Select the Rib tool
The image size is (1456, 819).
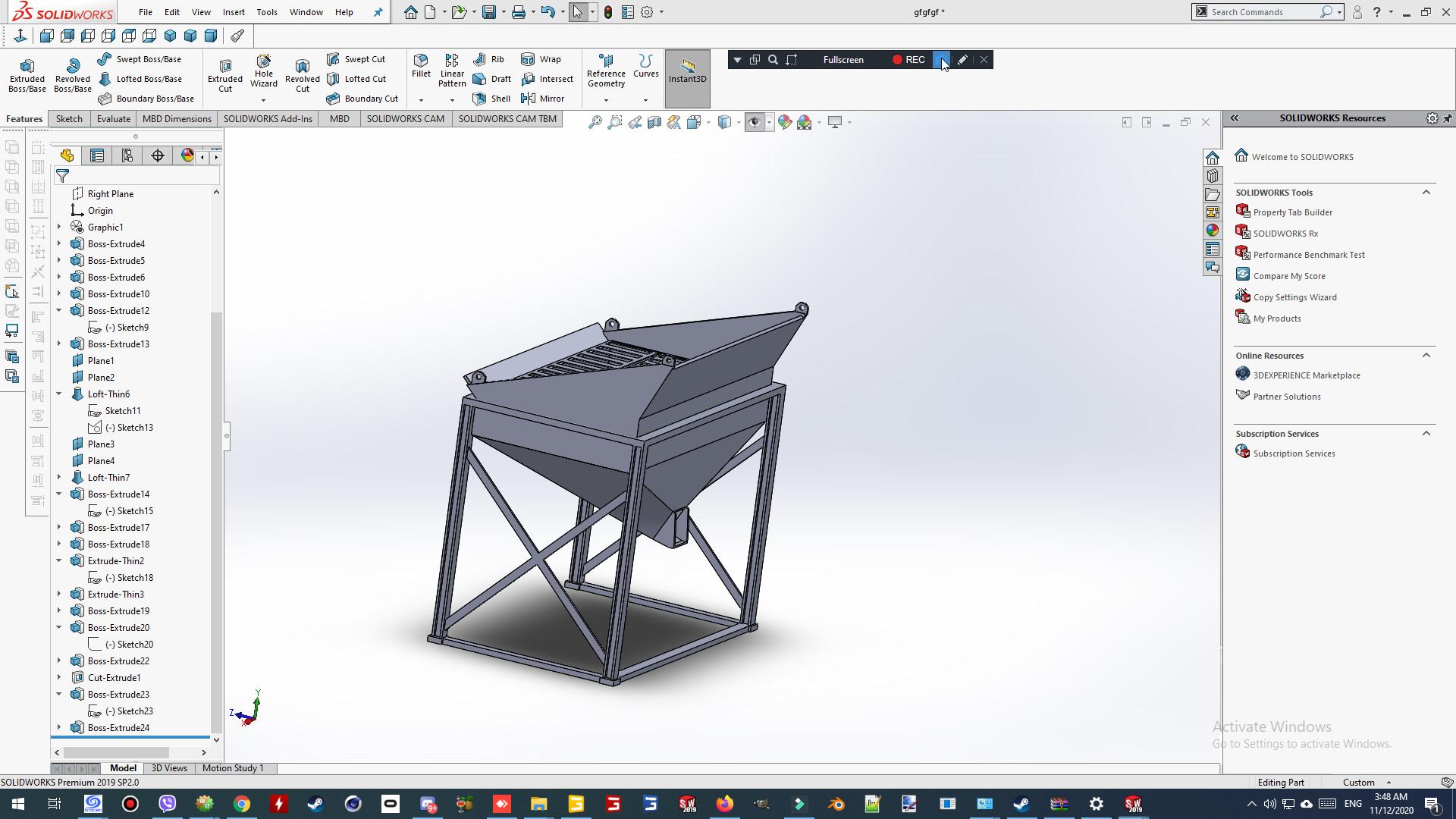coord(488,59)
